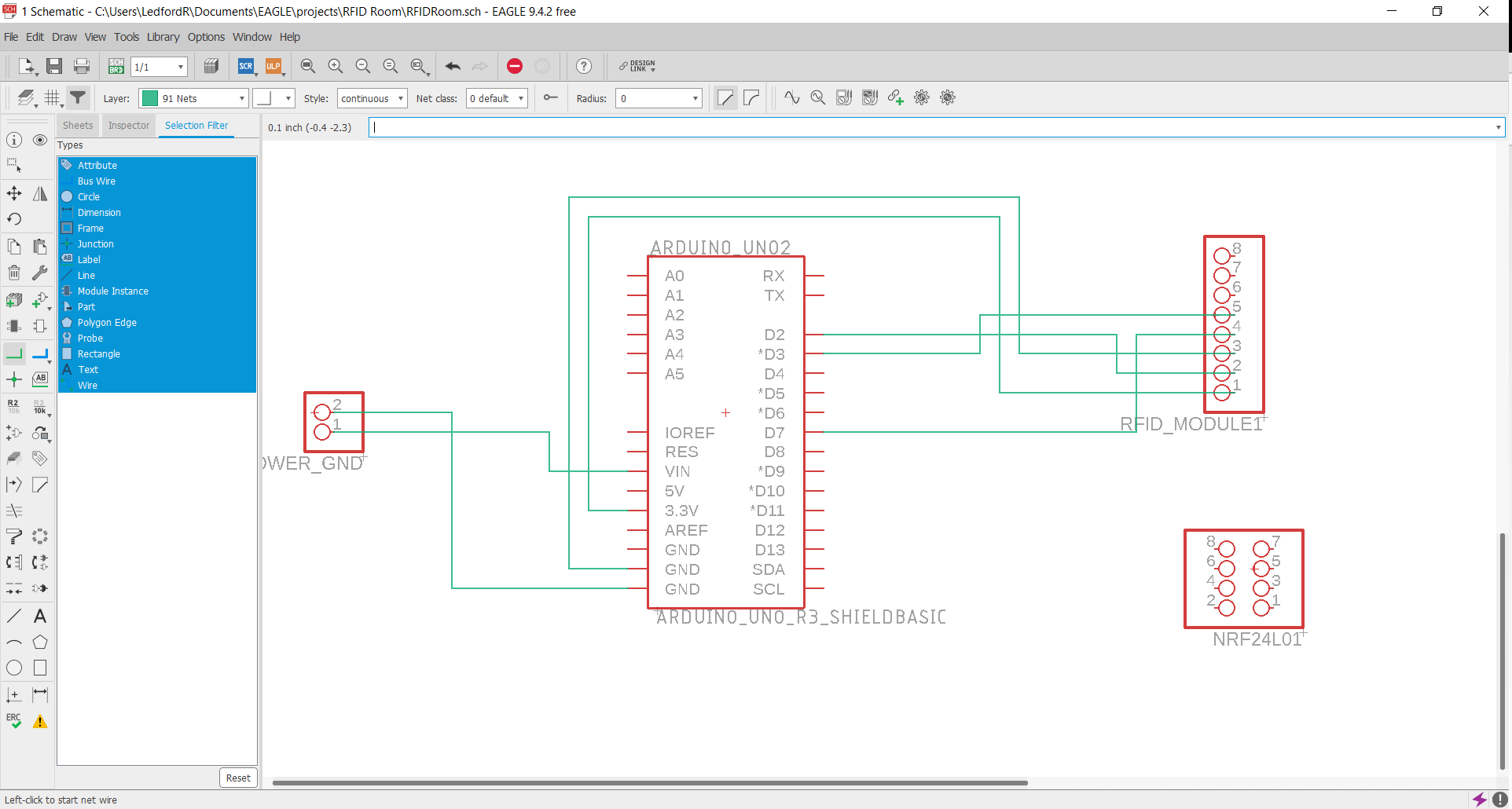Screen dimensions: 1512x809
Task: Select the Delete tool
Action: [13, 273]
